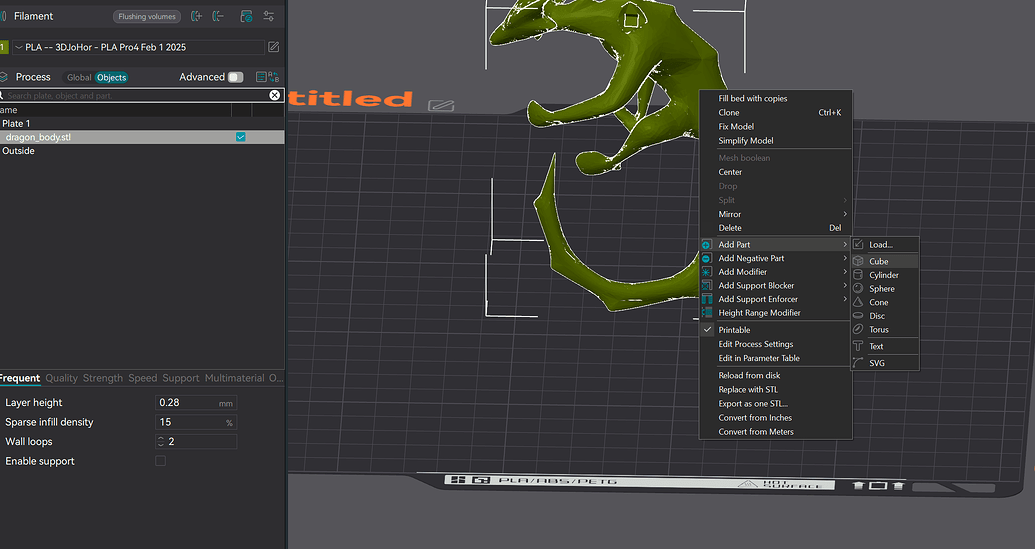The width and height of the screenshot is (1035, 549).
Task: Choose Edit Process Settings
Action: coord(756,344)
